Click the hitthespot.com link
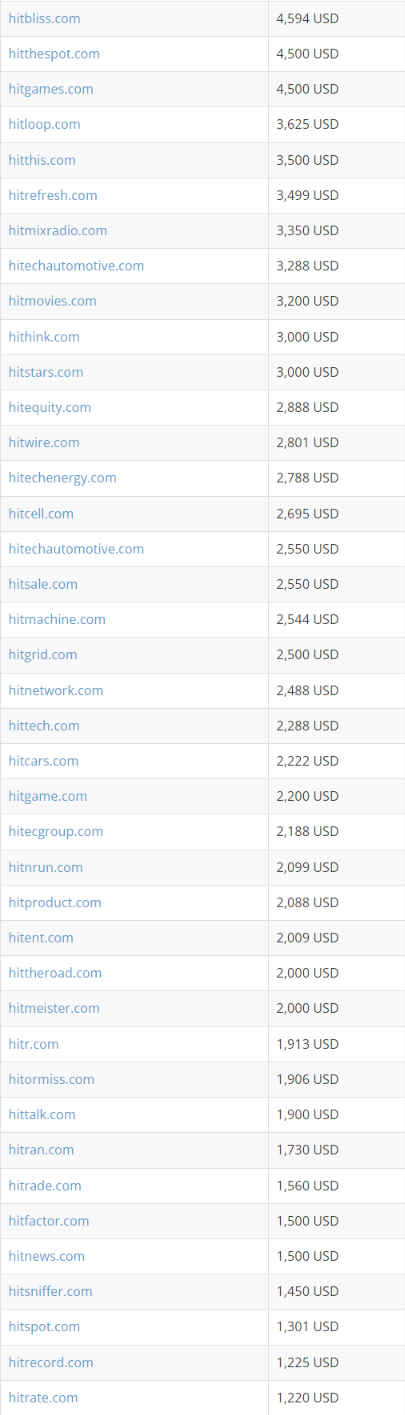The image size is (405, 1415). [54, 54]
